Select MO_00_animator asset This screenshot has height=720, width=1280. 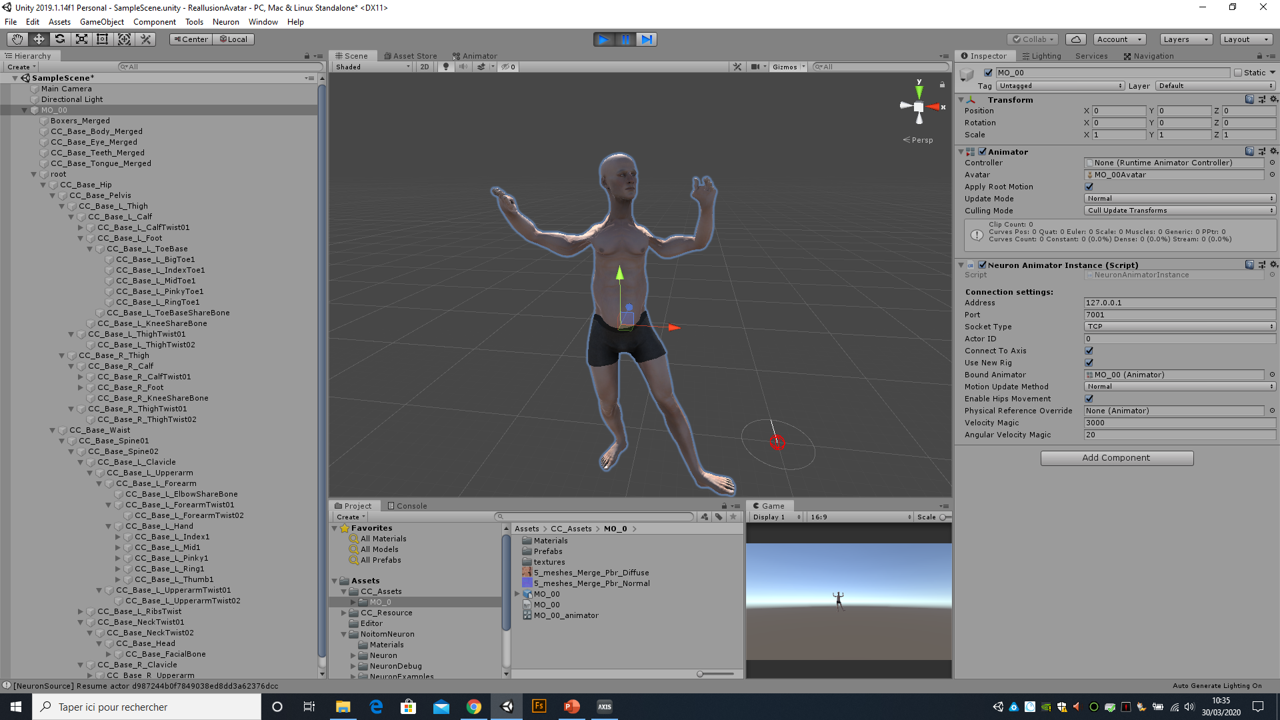(x=566, y=616)
